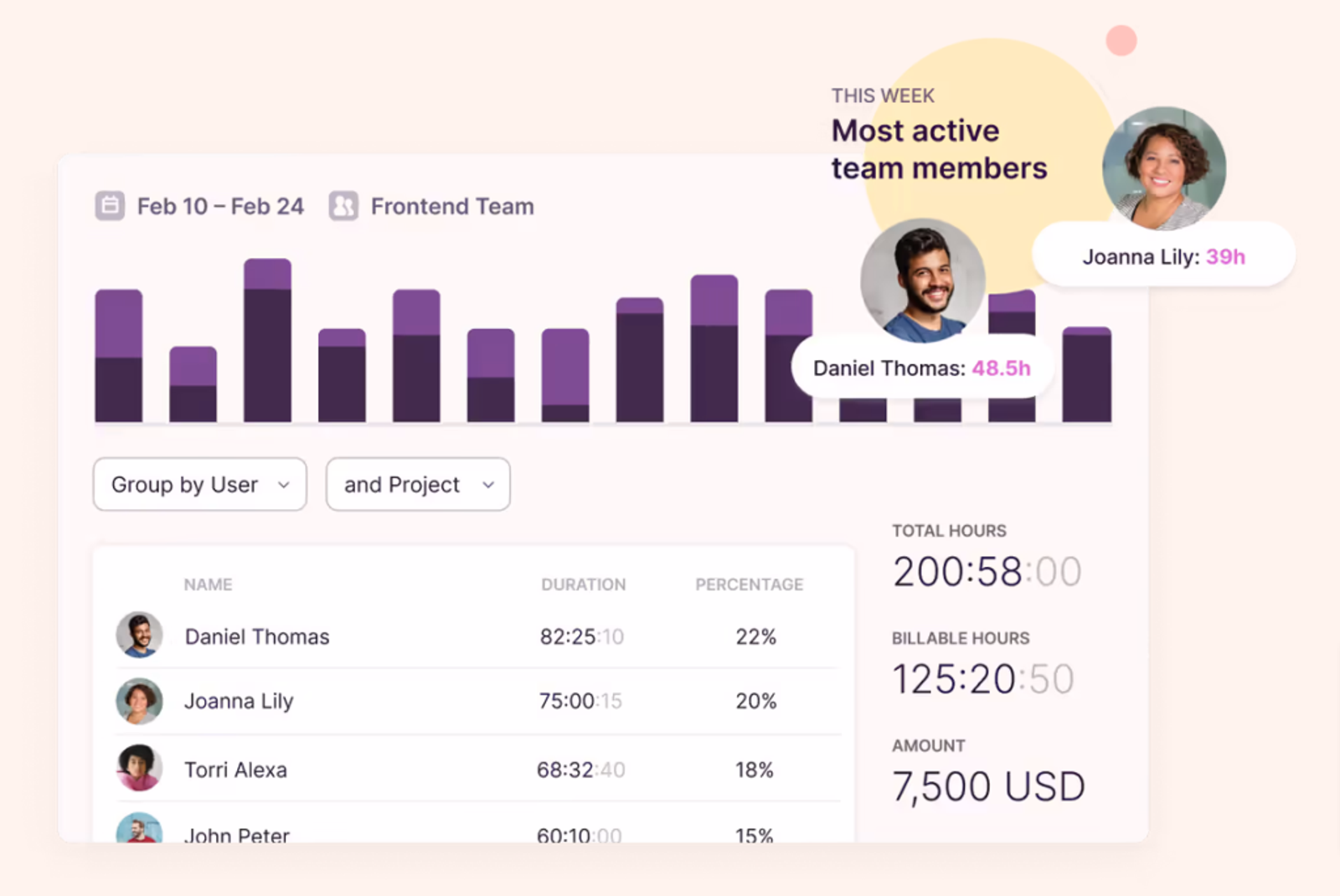
Task: Select the Torri Alexa name in the table
Action: tap(235, 770)
